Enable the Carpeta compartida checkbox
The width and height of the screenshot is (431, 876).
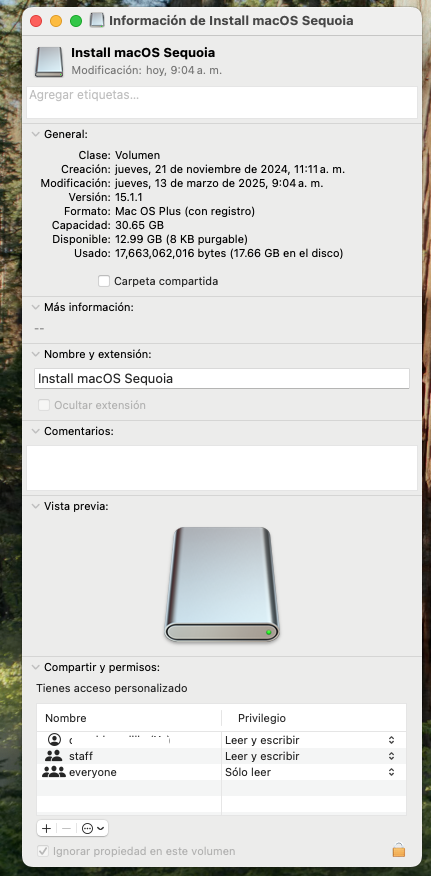103,281
